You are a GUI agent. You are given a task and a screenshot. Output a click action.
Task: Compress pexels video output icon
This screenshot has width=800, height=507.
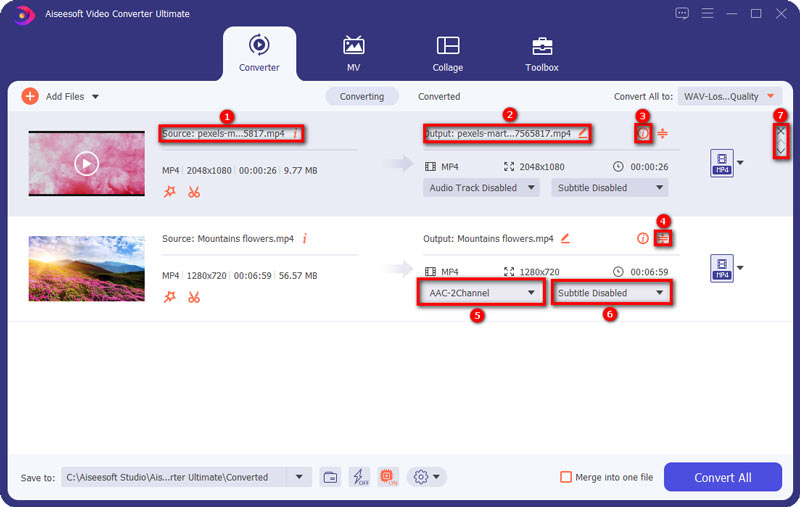click(x=662, y=134)
